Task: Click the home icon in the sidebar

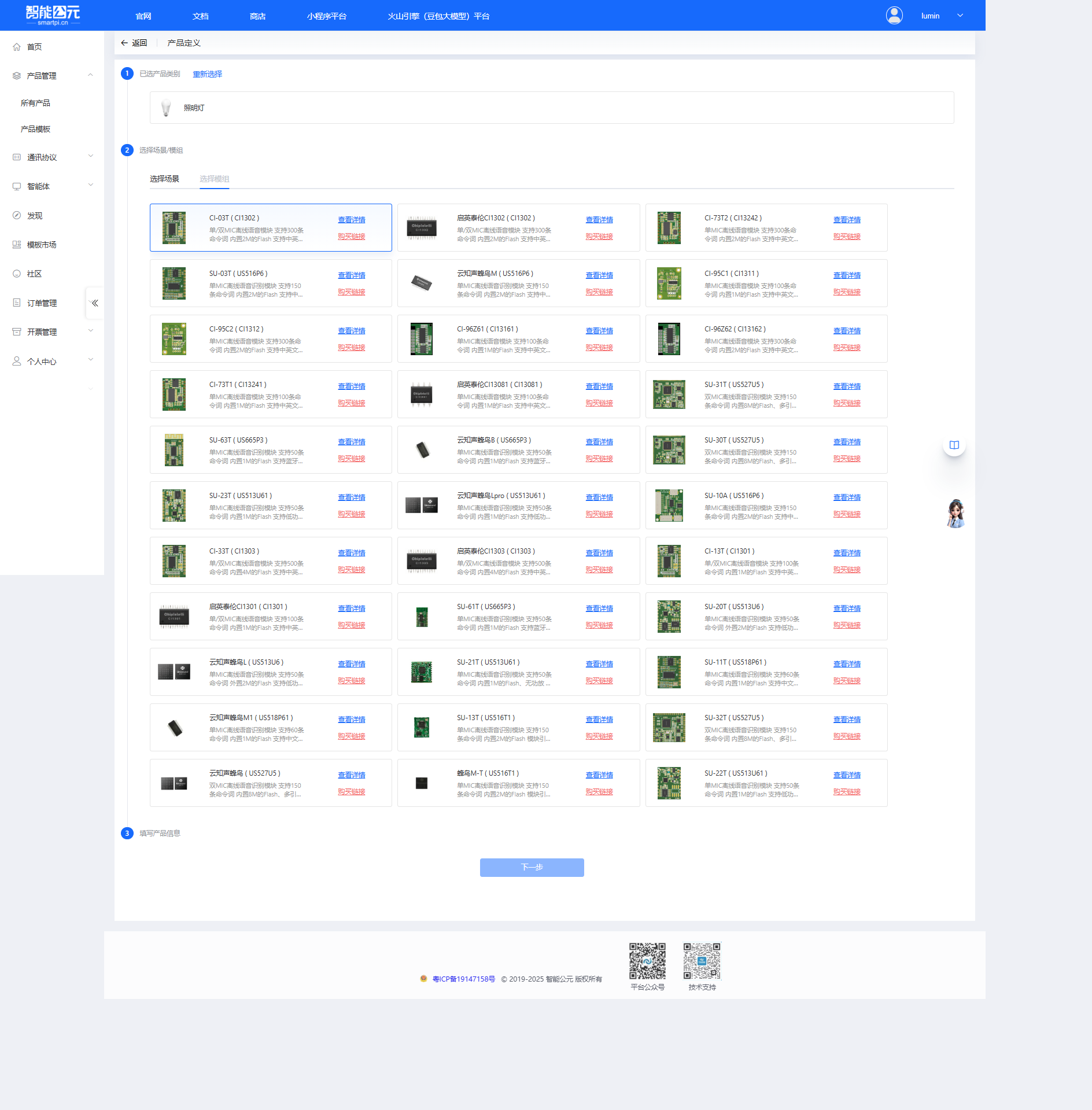Action: point(17,47)
